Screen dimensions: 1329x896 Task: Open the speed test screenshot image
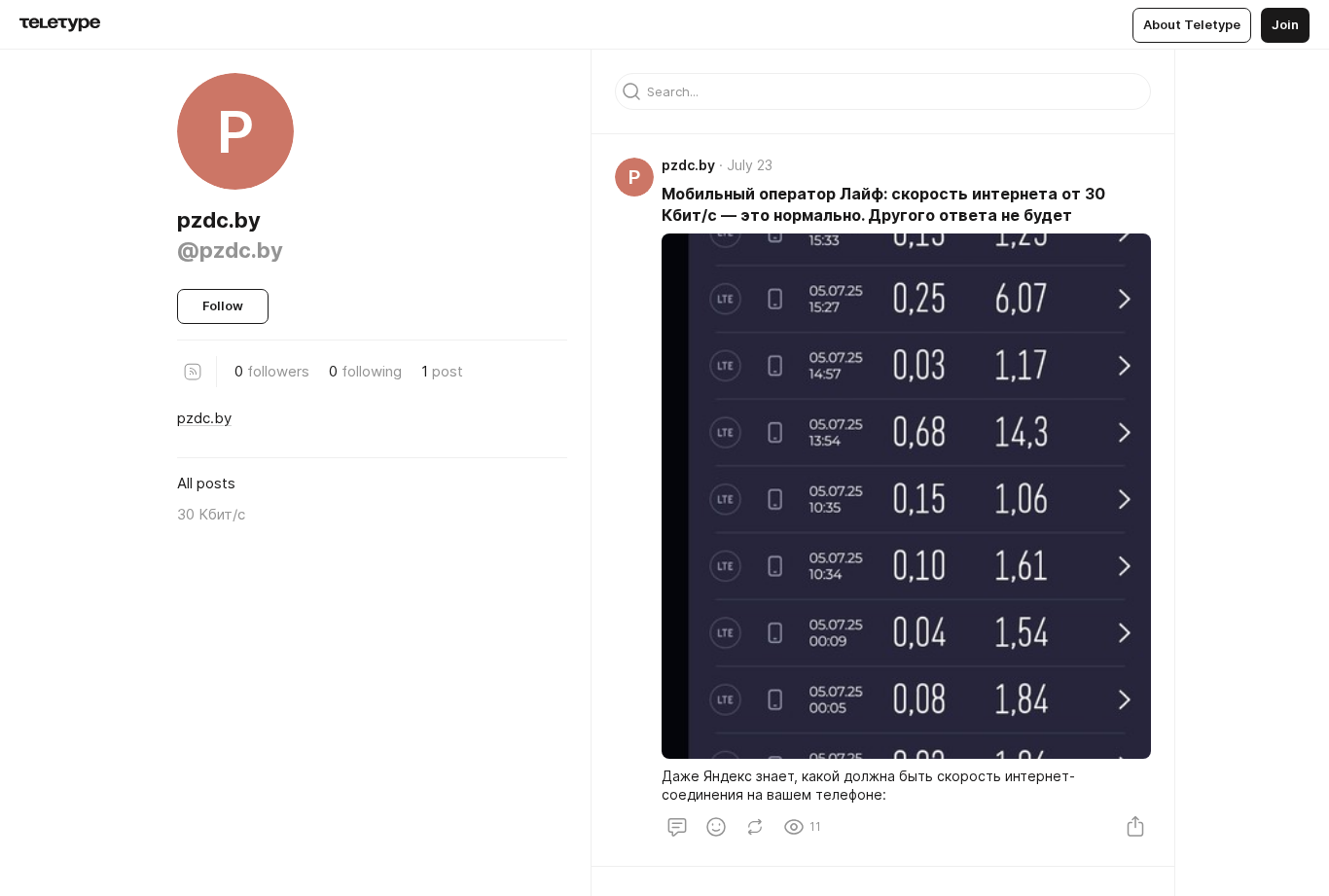906,496
